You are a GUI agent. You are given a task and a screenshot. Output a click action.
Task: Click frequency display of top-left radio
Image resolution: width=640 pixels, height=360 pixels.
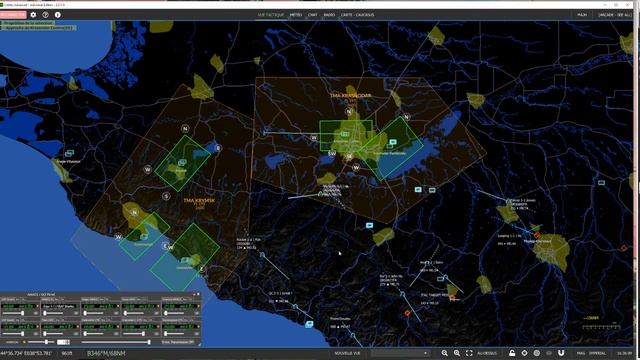(x=19, y=306)
